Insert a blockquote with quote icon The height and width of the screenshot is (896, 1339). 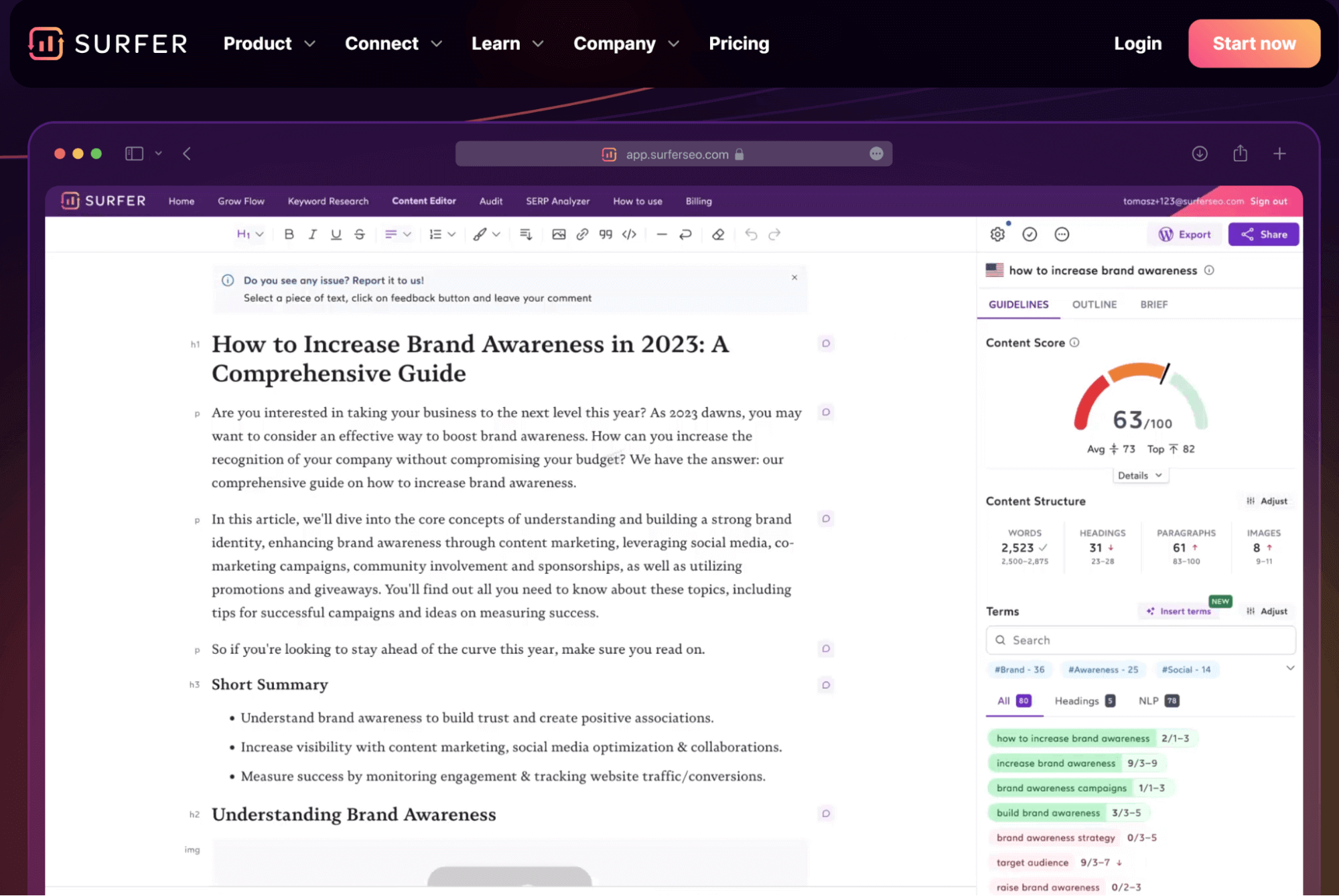pos(606,234)
